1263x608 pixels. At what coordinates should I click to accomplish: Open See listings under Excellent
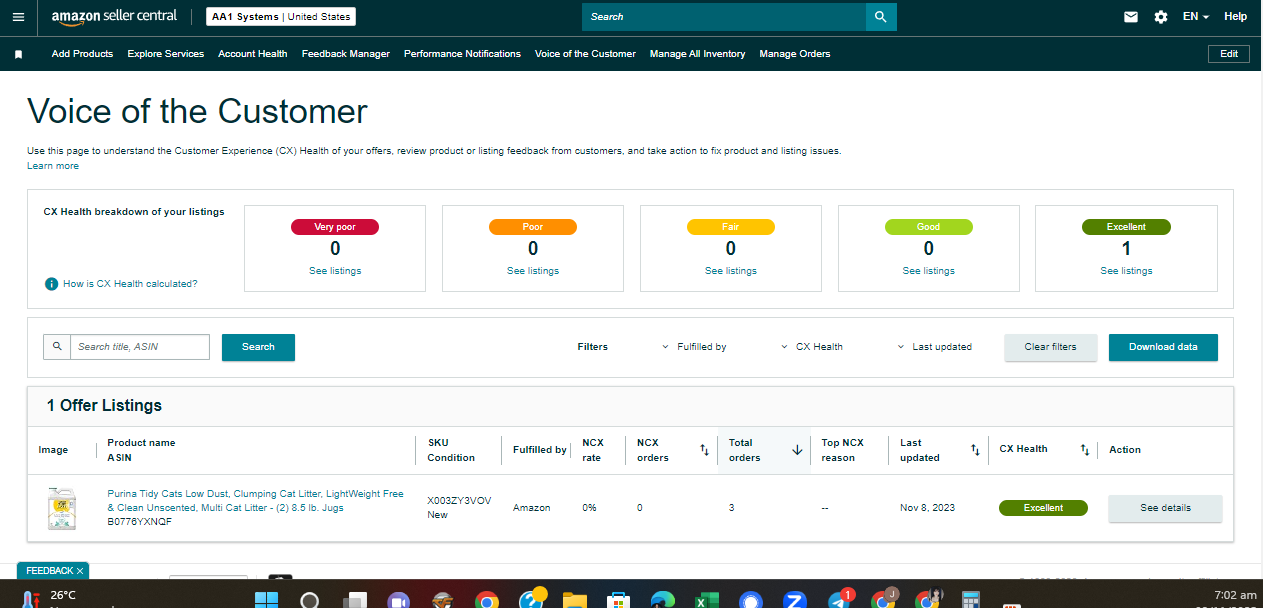pos(1126,271)
